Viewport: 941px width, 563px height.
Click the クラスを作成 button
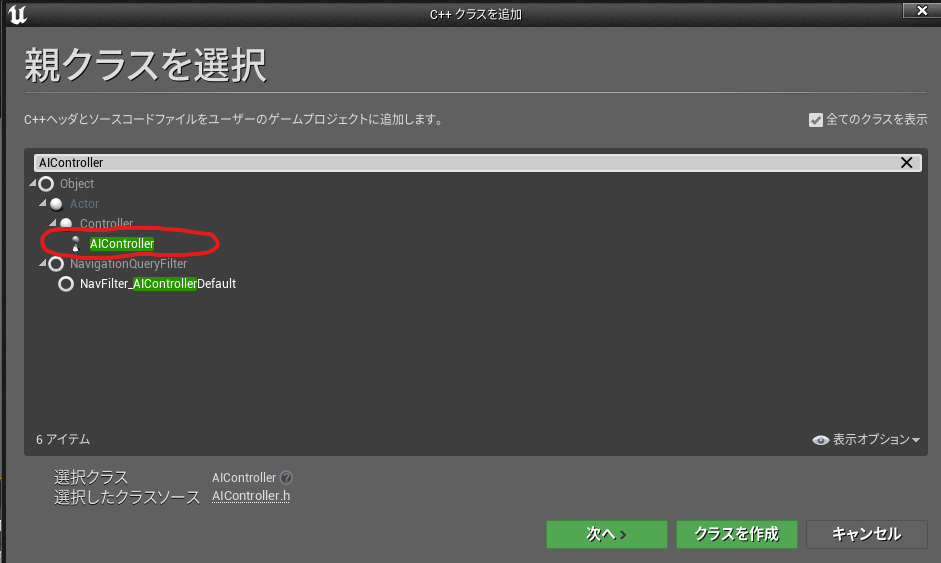tap(737, 534)
